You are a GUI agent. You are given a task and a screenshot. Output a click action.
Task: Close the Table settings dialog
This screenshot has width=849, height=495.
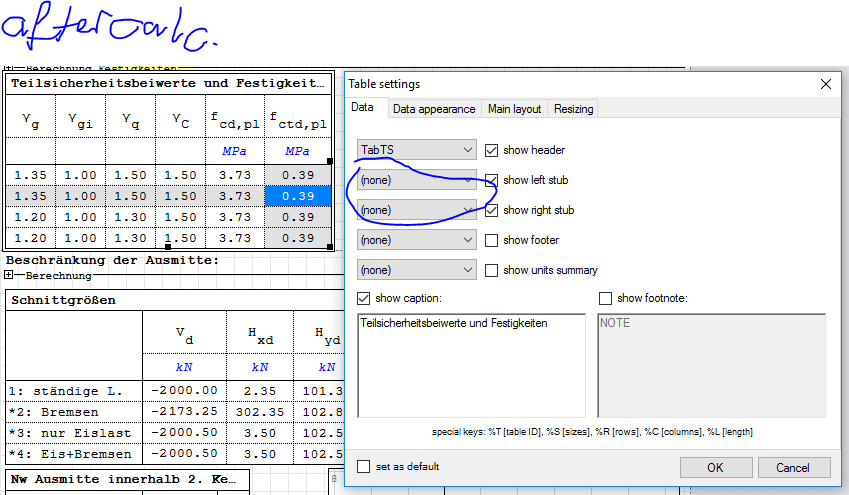825,85
